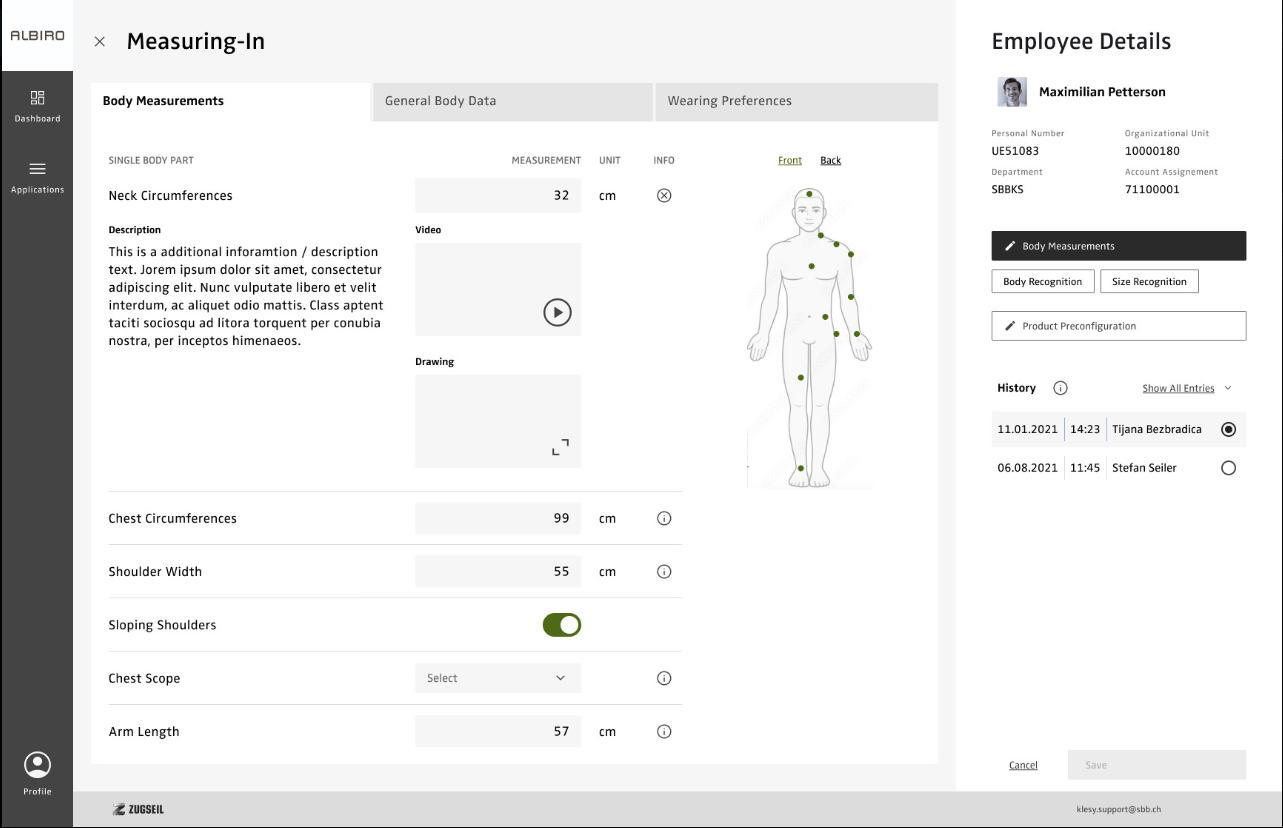Show the Back body view
1283x828 pixels.
click(830, 160)
